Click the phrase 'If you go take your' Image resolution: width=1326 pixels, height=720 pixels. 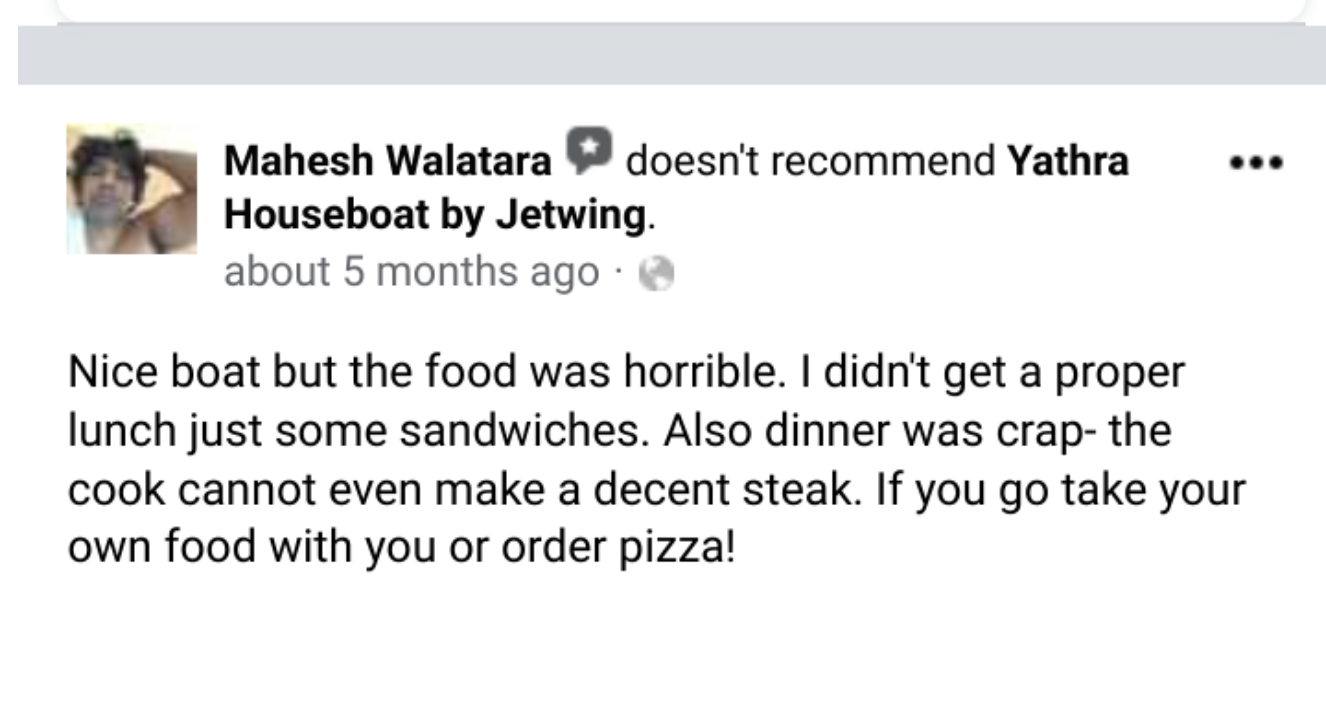(x=1060, y=493)
